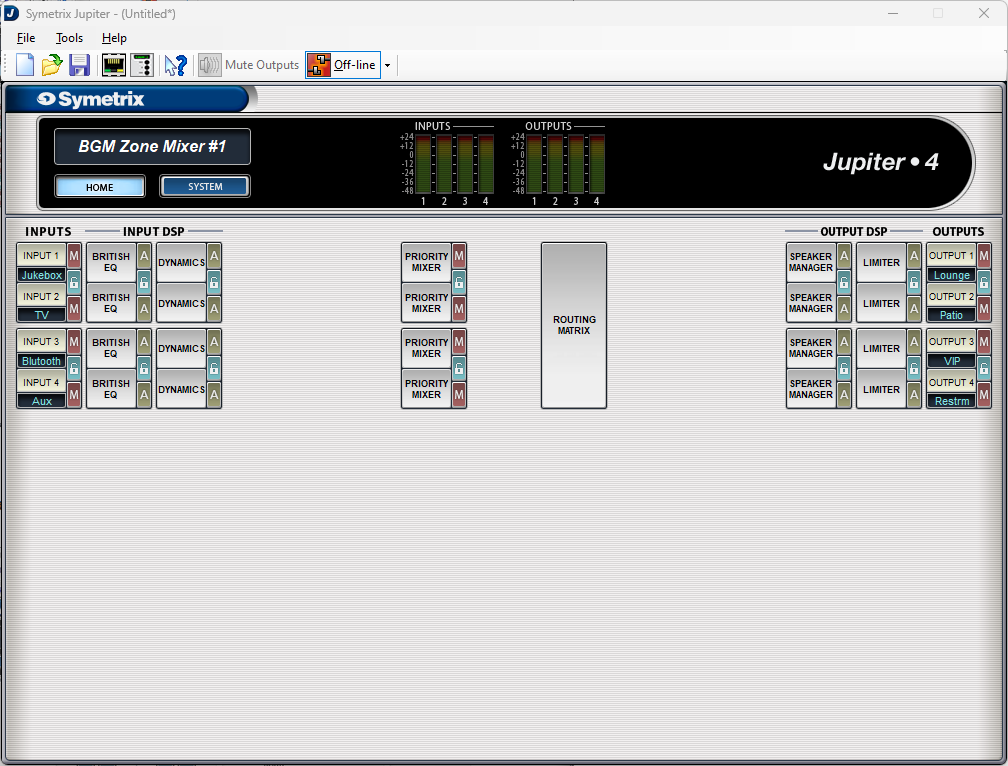Open the Tools menu
This screenshot has height=766, width=1008.
69,38
